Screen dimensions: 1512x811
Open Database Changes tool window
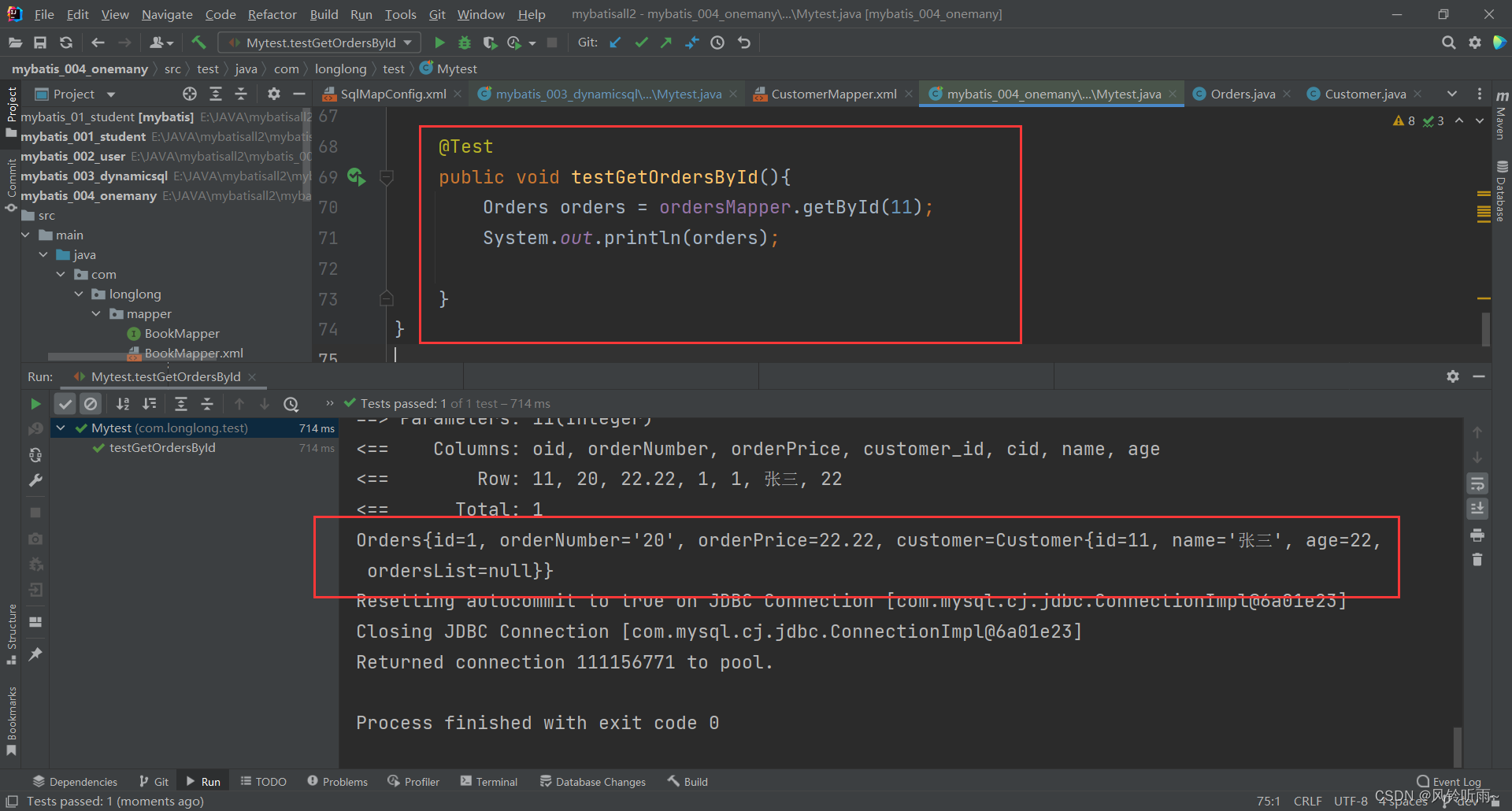click(593, 782)
